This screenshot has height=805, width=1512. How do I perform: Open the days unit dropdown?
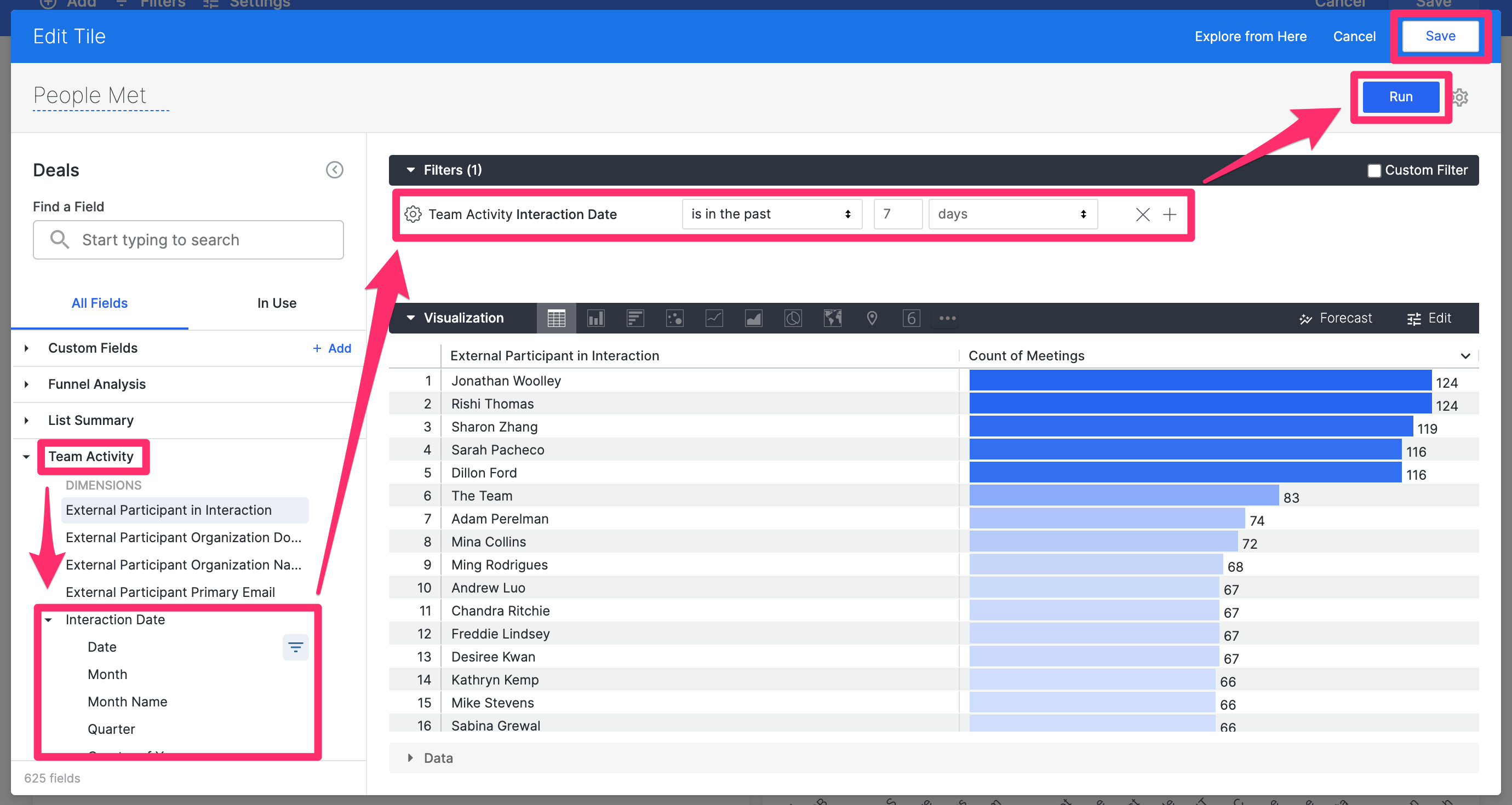[x=1012, y=214]
